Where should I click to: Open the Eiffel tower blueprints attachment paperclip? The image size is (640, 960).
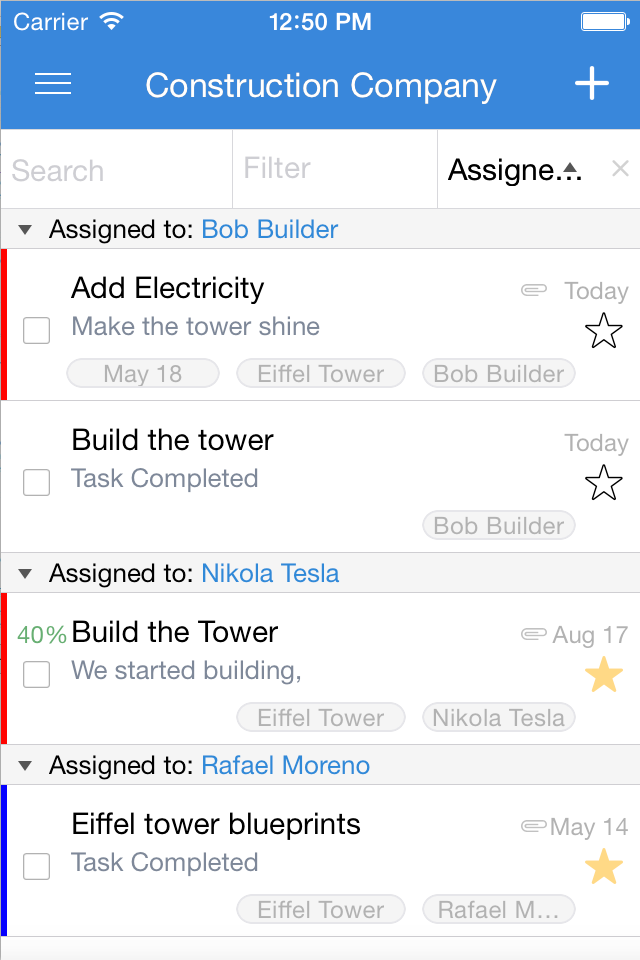(535, 826)
